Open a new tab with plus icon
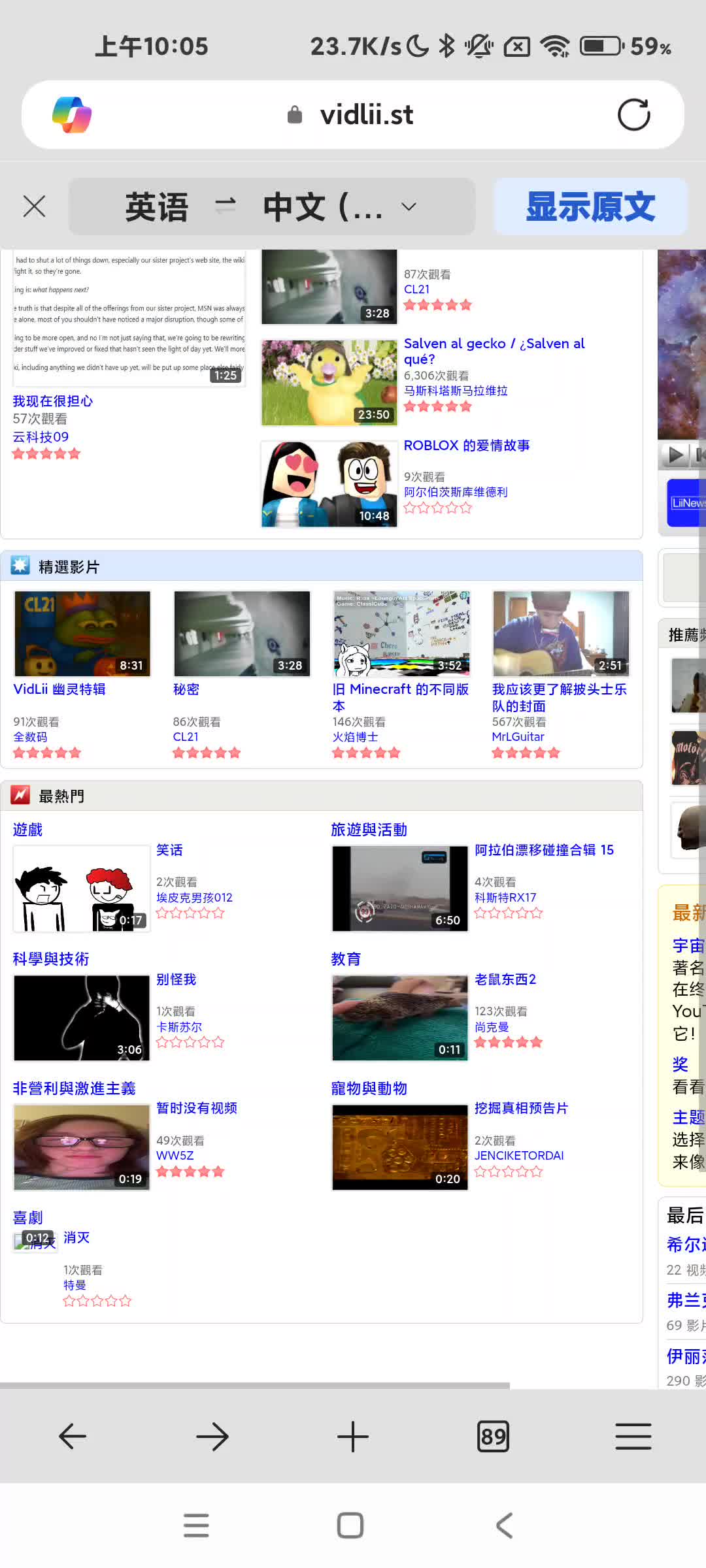This screenshot has width=706, height=1568. (x=353, y=1436)
